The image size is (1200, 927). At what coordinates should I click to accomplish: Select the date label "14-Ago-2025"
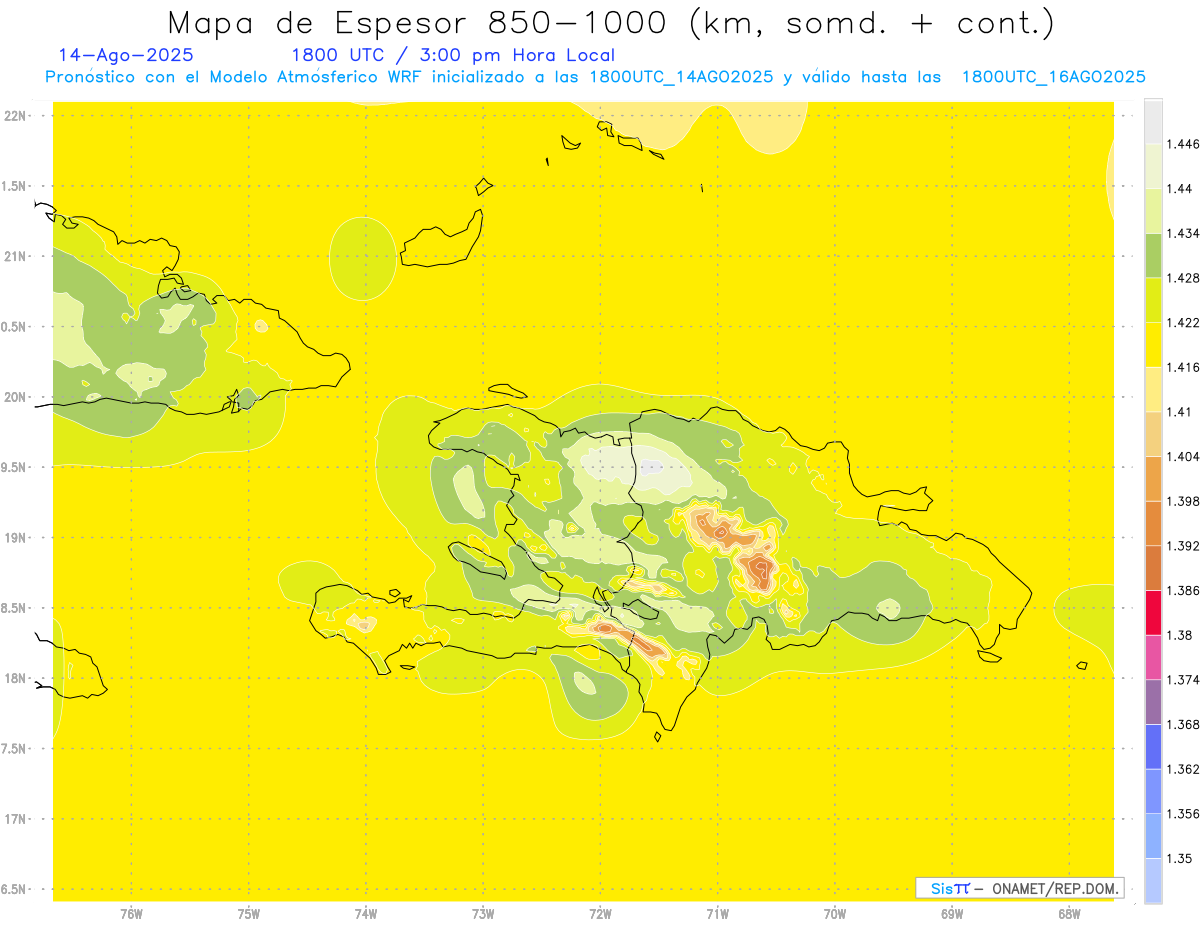point(126,56)
